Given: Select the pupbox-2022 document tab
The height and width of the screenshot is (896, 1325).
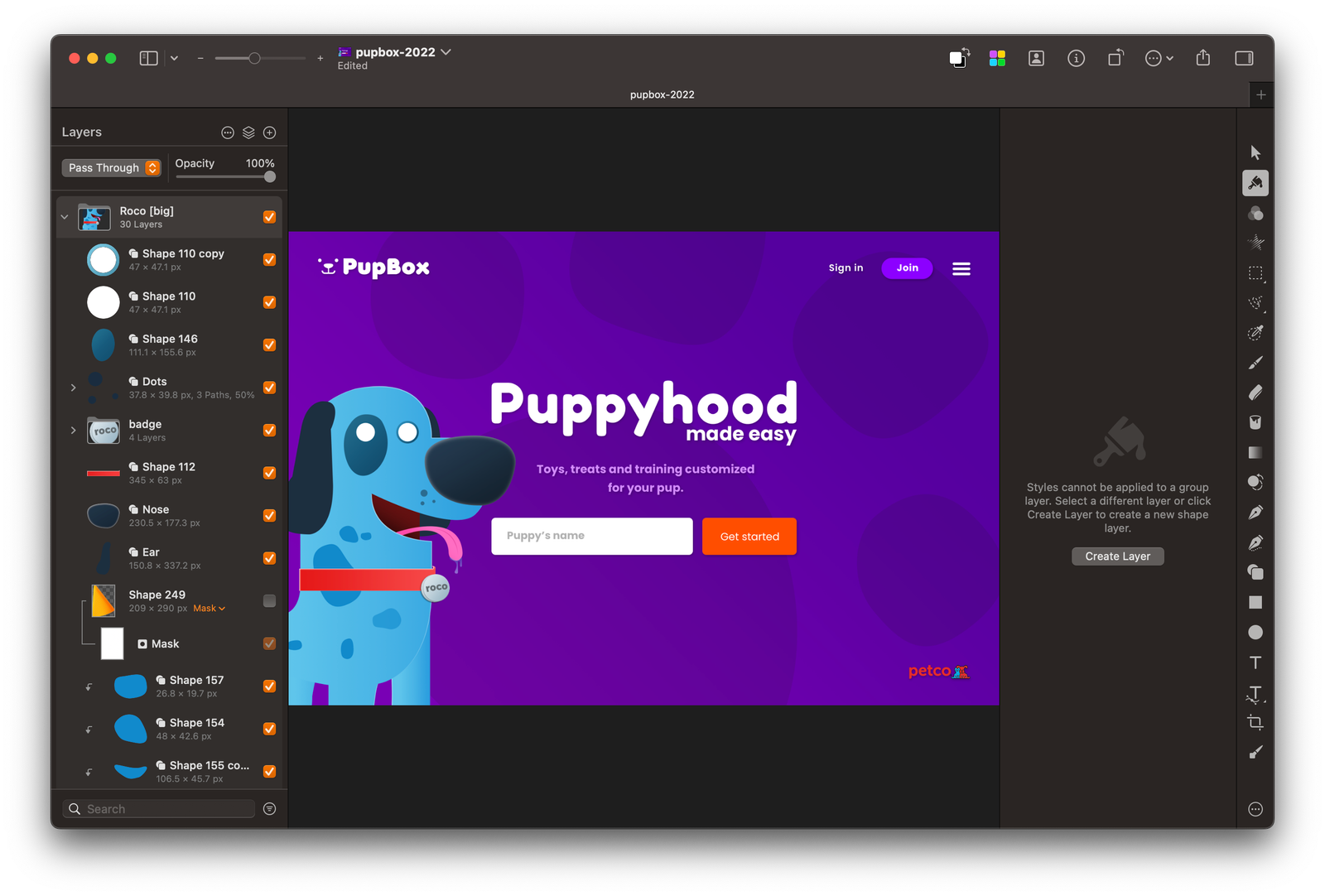Looking at the screenshot, I should tap(662, 94).
